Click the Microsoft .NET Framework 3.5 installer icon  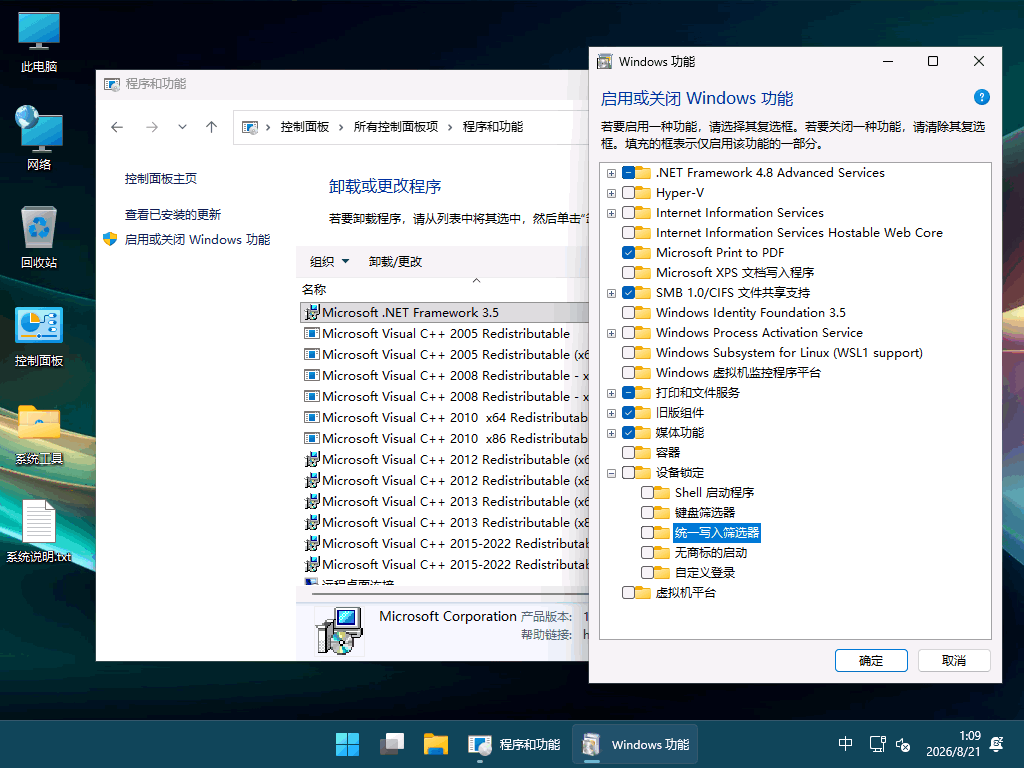coord(312,312)
